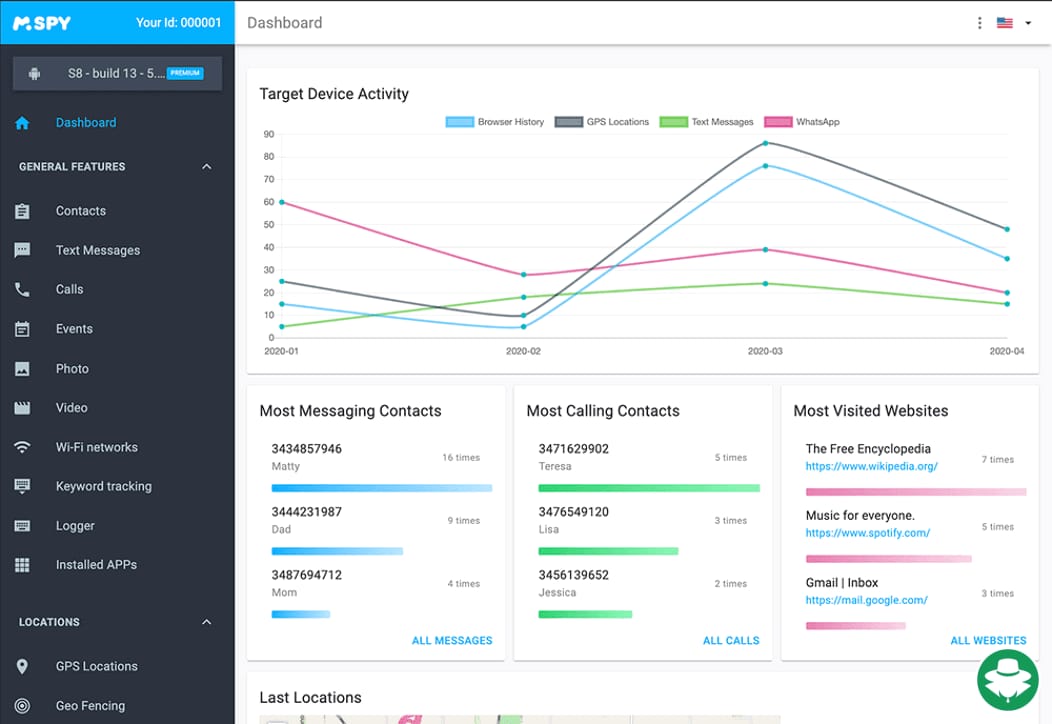Screen dimensions: 1052x724
Task: Click the Text Messages green legend swatch
Action: click(x=674, y=122)
